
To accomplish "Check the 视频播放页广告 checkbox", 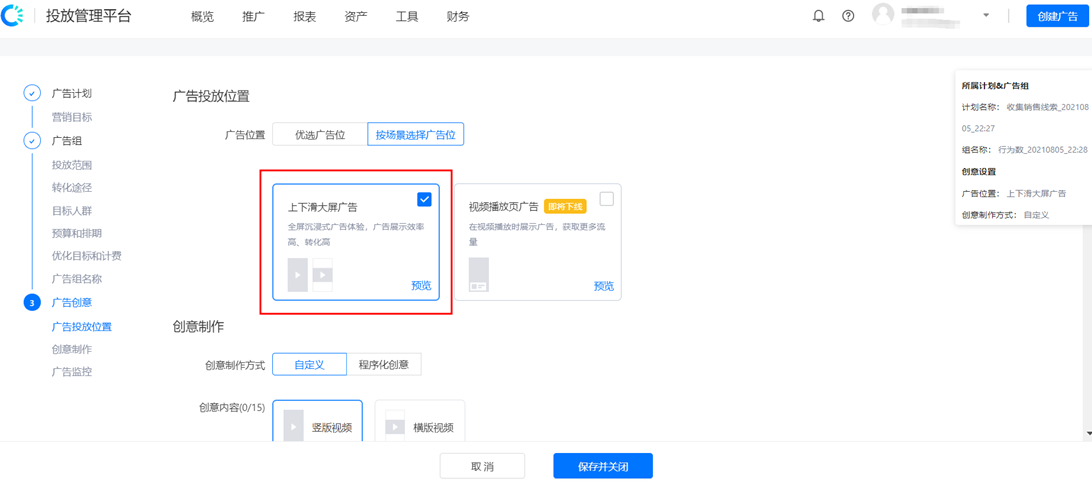I will point(607,199).
